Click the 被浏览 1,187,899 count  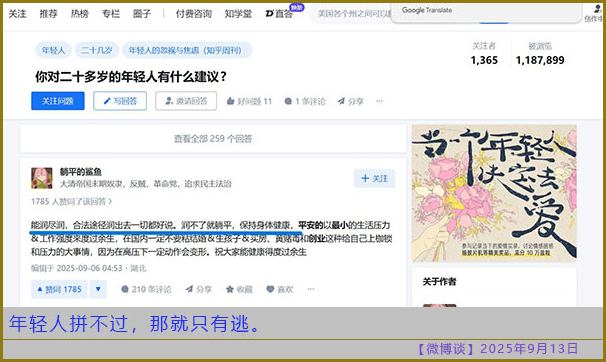(x=540, y=54)
